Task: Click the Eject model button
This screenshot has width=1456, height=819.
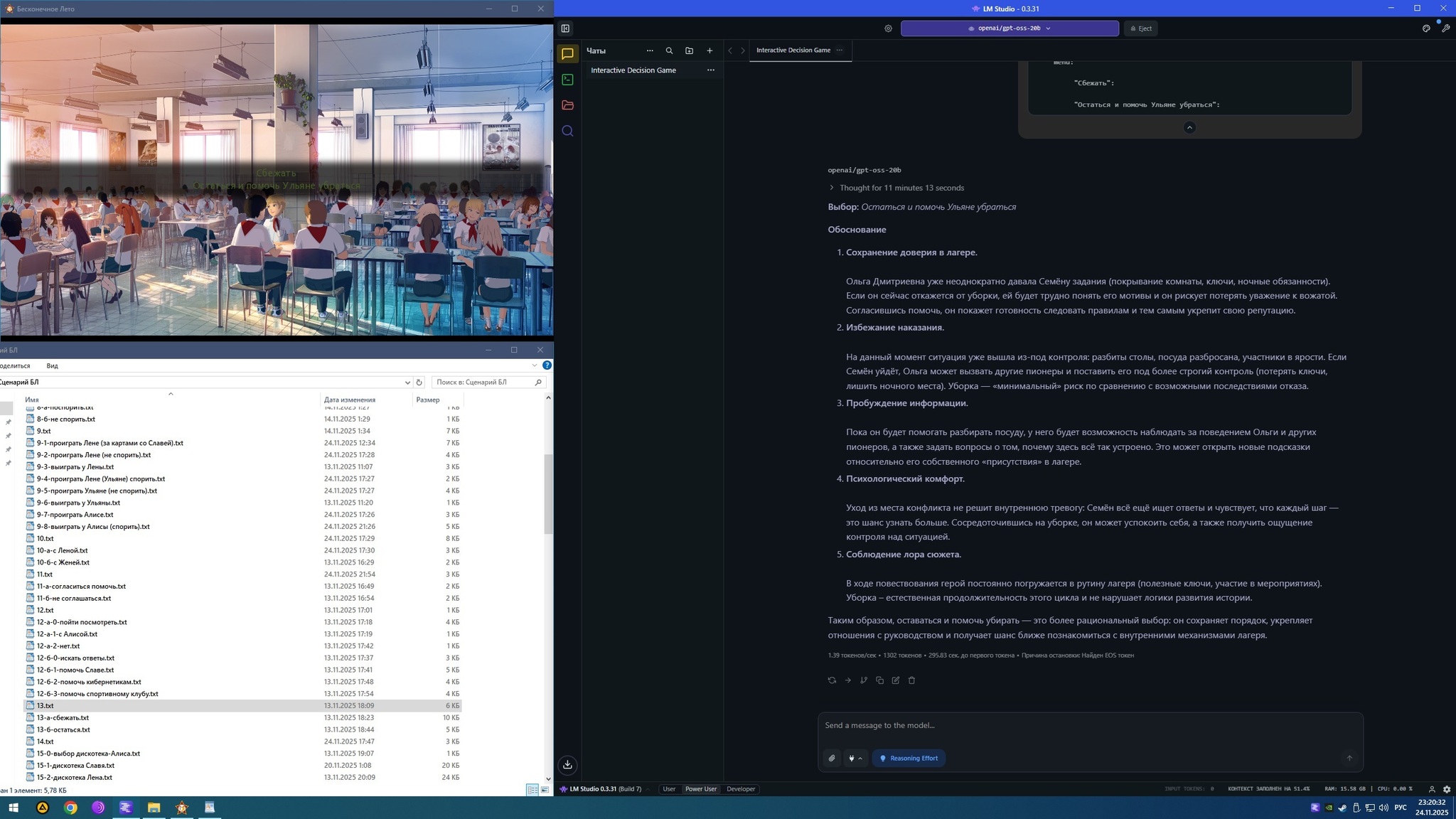Action: 1140,28
